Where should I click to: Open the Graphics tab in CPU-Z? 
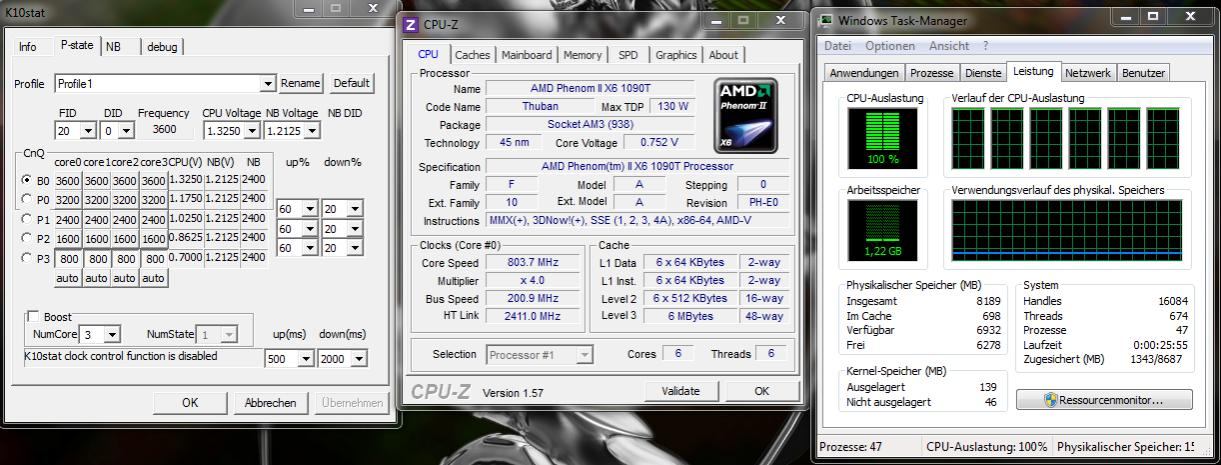pos(676,56)
